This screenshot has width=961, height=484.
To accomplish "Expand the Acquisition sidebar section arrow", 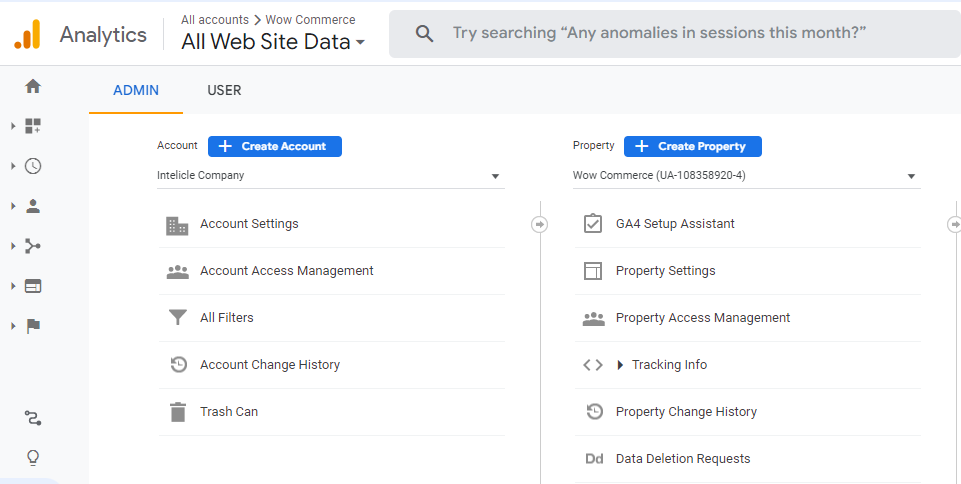I will pos(13,246).
